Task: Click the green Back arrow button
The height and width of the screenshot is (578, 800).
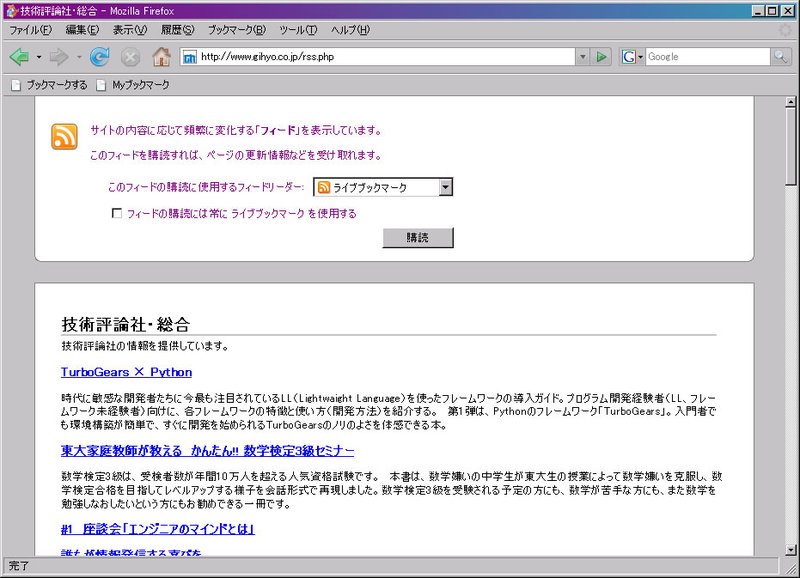Action: [18, 57]
